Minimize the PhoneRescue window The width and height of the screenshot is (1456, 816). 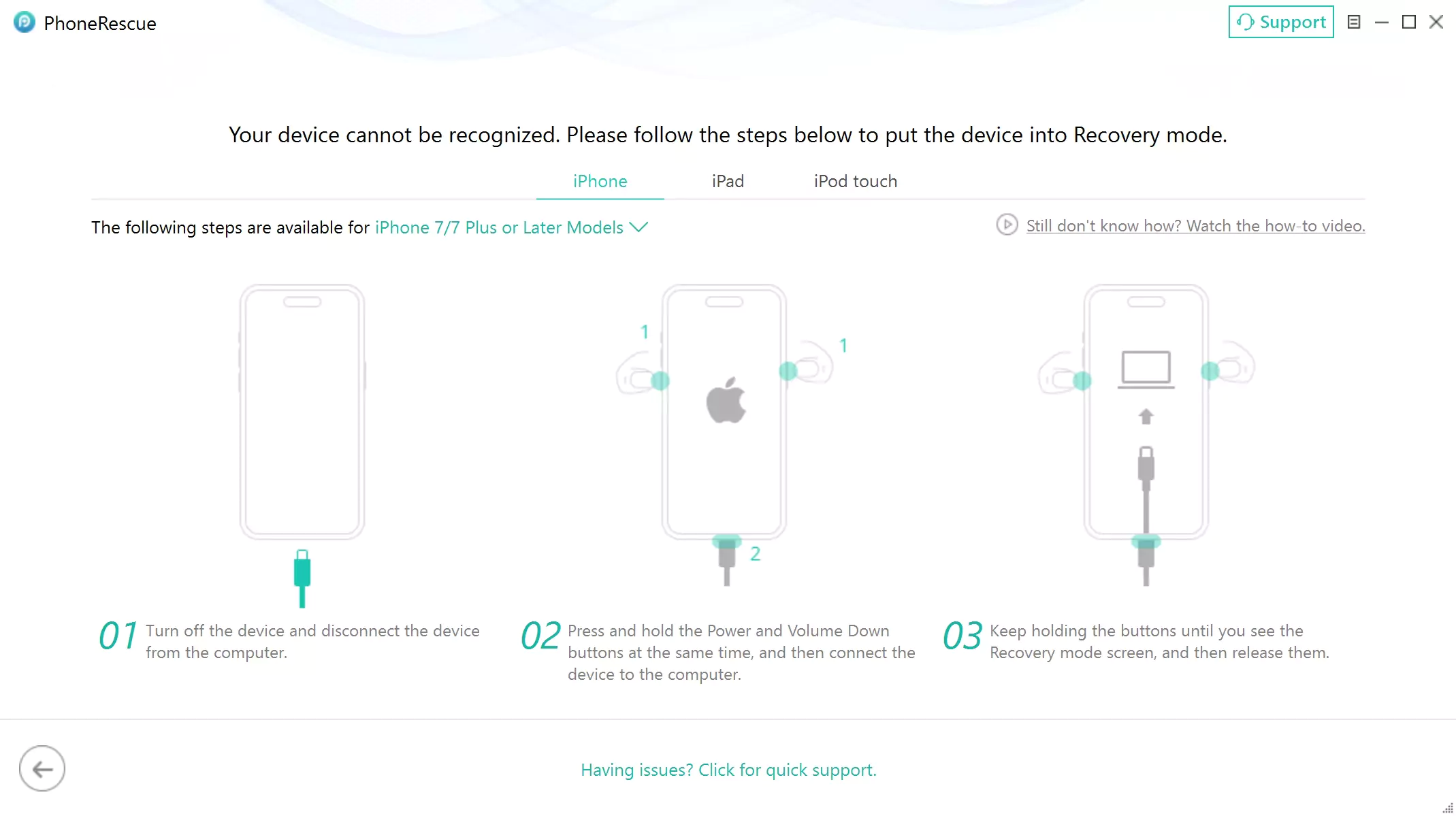(1382, 22)
